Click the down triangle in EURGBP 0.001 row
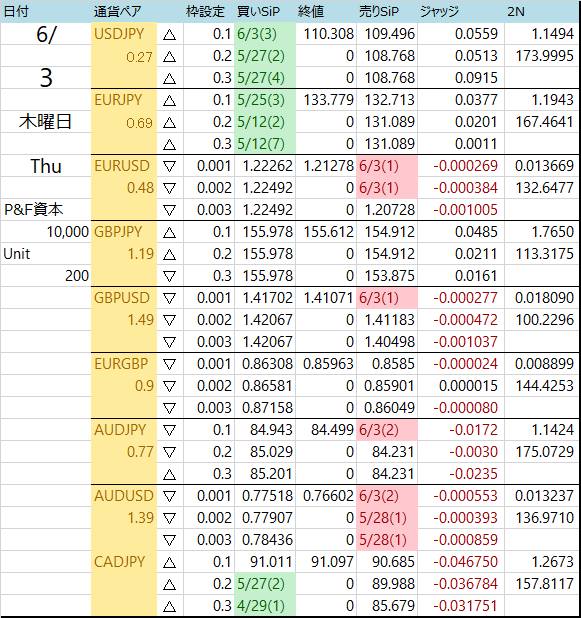Screen dimensions: 581x618 point(169,365)
